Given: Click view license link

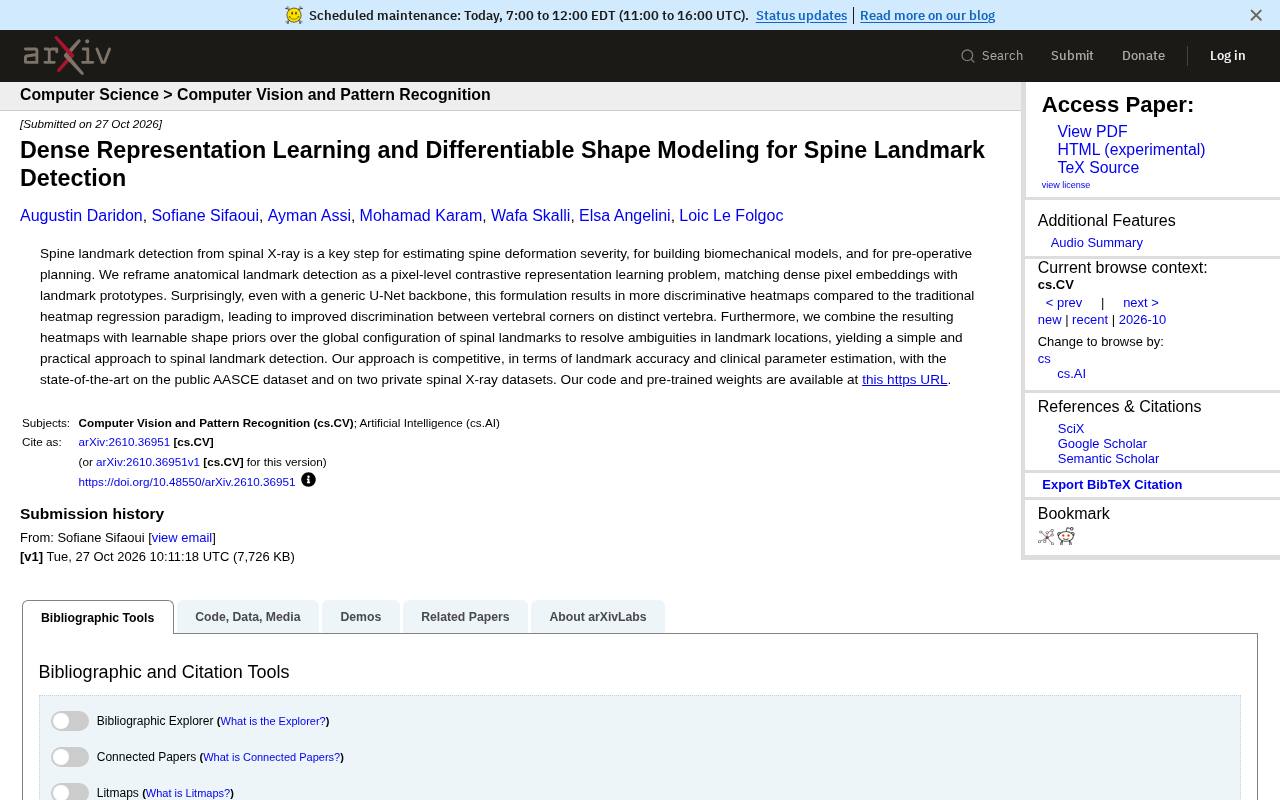Looking at the screenshot, I should coord(1066,185).
